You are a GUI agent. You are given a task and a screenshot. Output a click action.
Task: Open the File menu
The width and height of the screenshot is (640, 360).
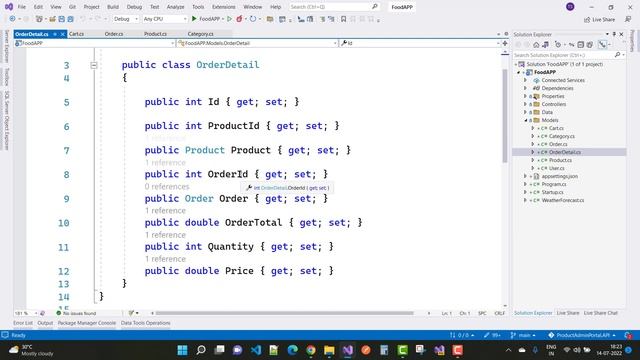click(22, 7)
